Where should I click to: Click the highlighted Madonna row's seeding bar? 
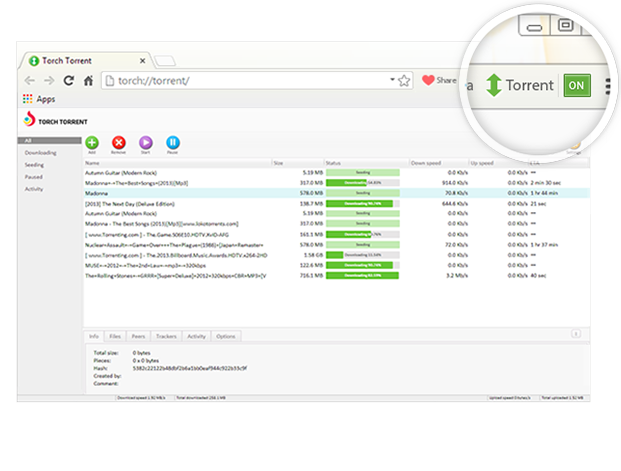(x=362, y=193)
